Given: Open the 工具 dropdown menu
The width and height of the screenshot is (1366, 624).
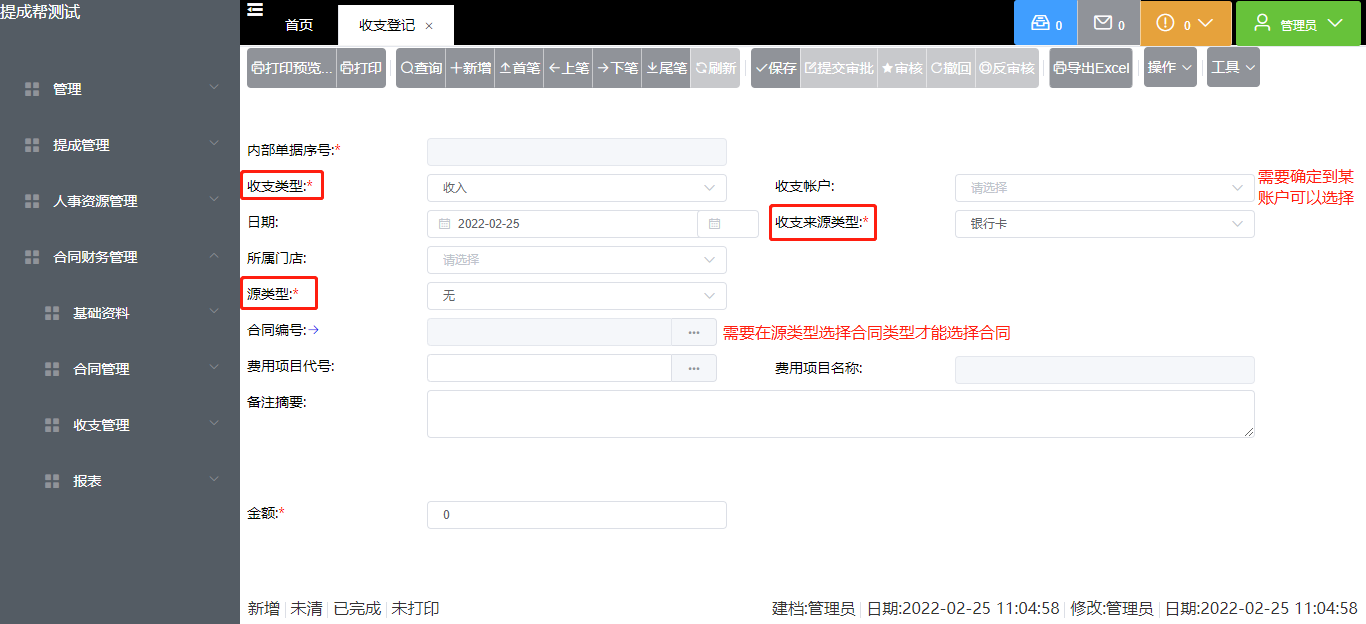Looking at the screenshot, I should [x=1233, y=68].
